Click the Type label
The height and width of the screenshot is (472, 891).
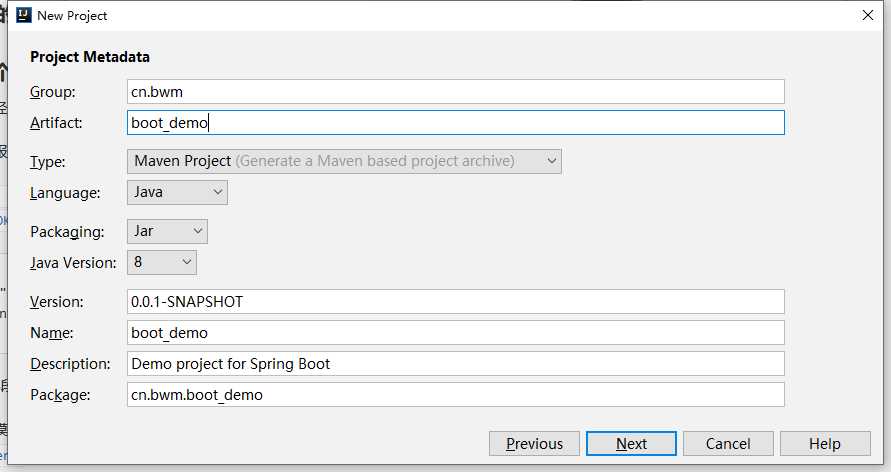coord(48,162)
